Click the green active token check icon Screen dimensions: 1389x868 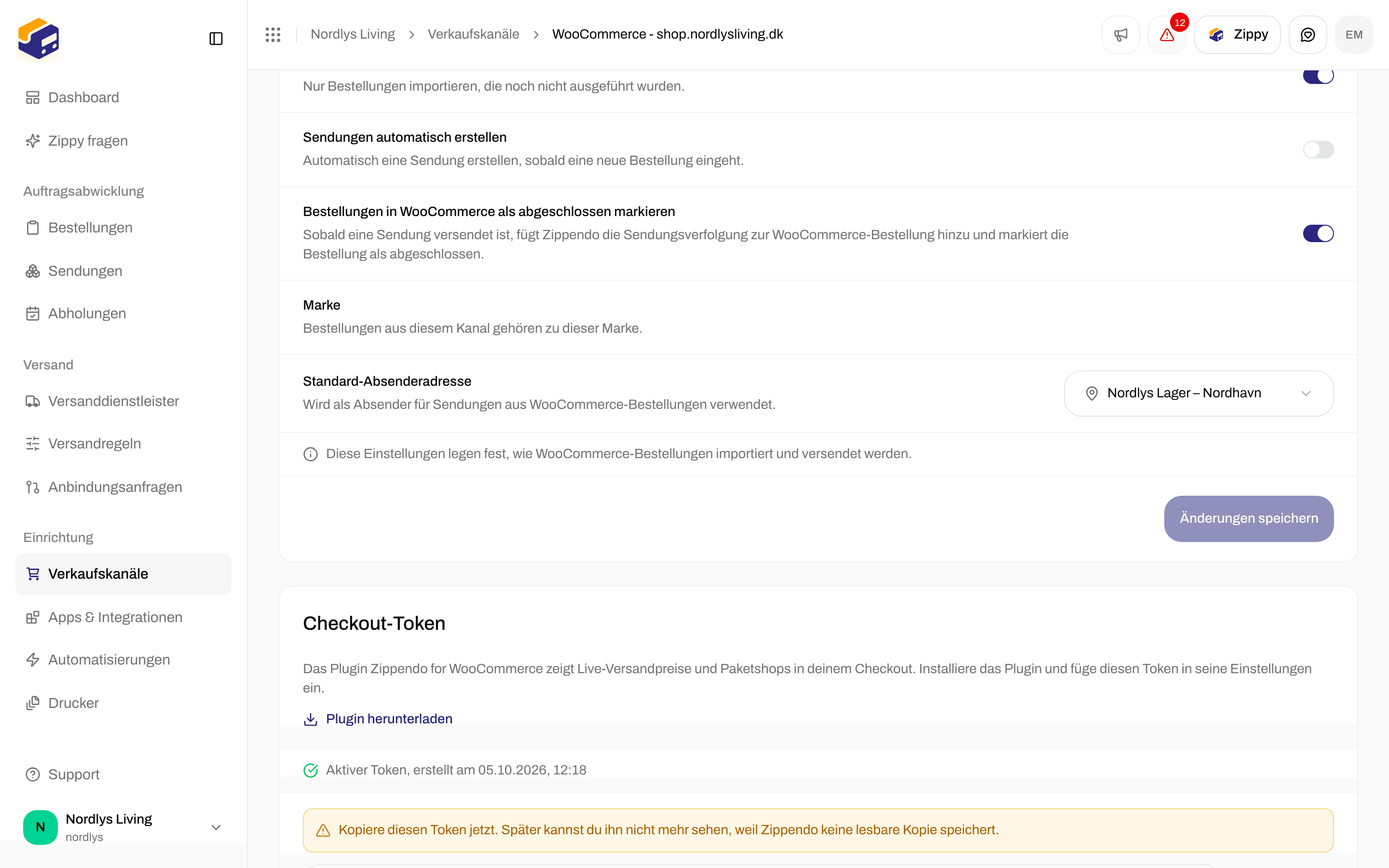311,771
